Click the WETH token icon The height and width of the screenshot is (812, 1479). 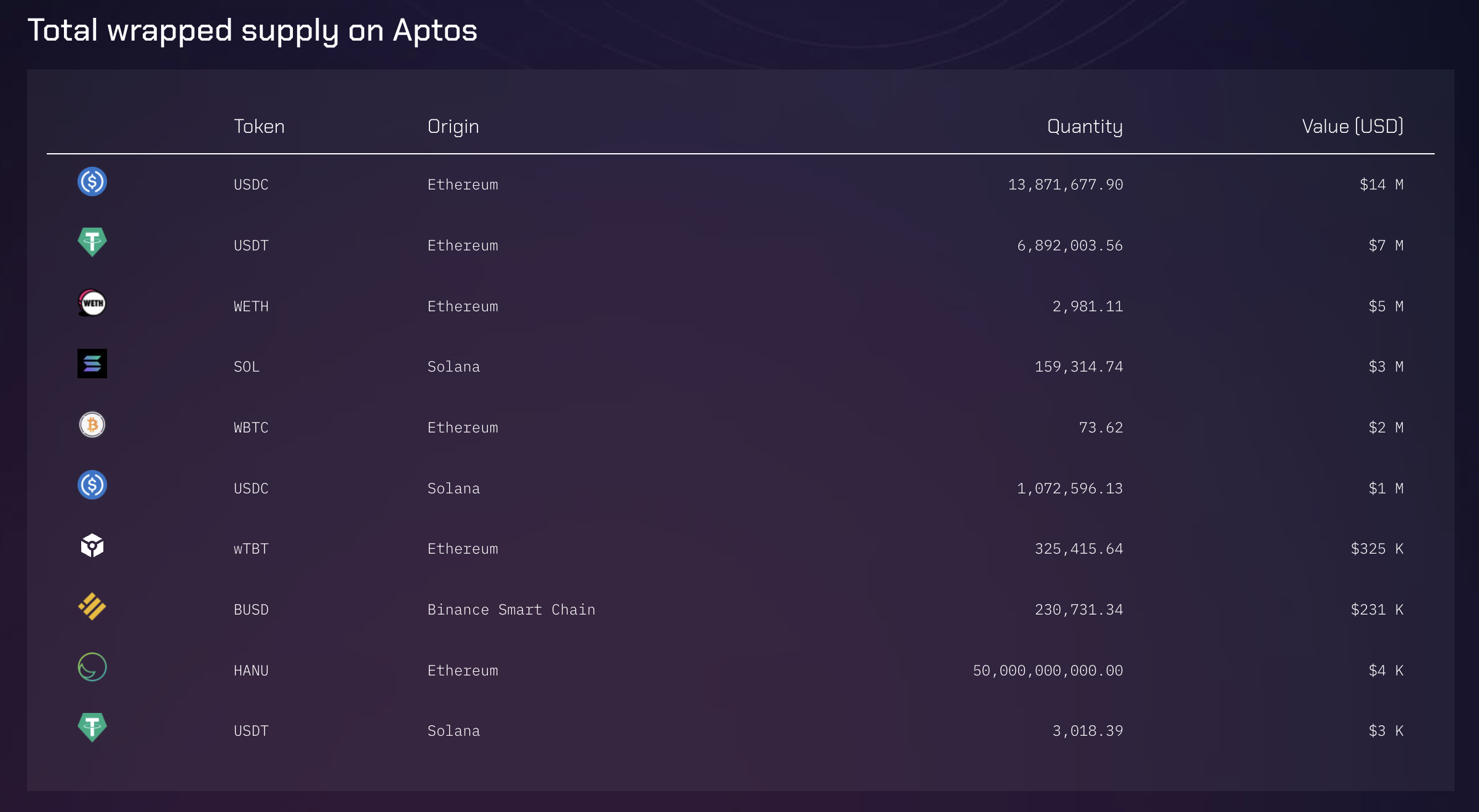click(x=92, y=303)
